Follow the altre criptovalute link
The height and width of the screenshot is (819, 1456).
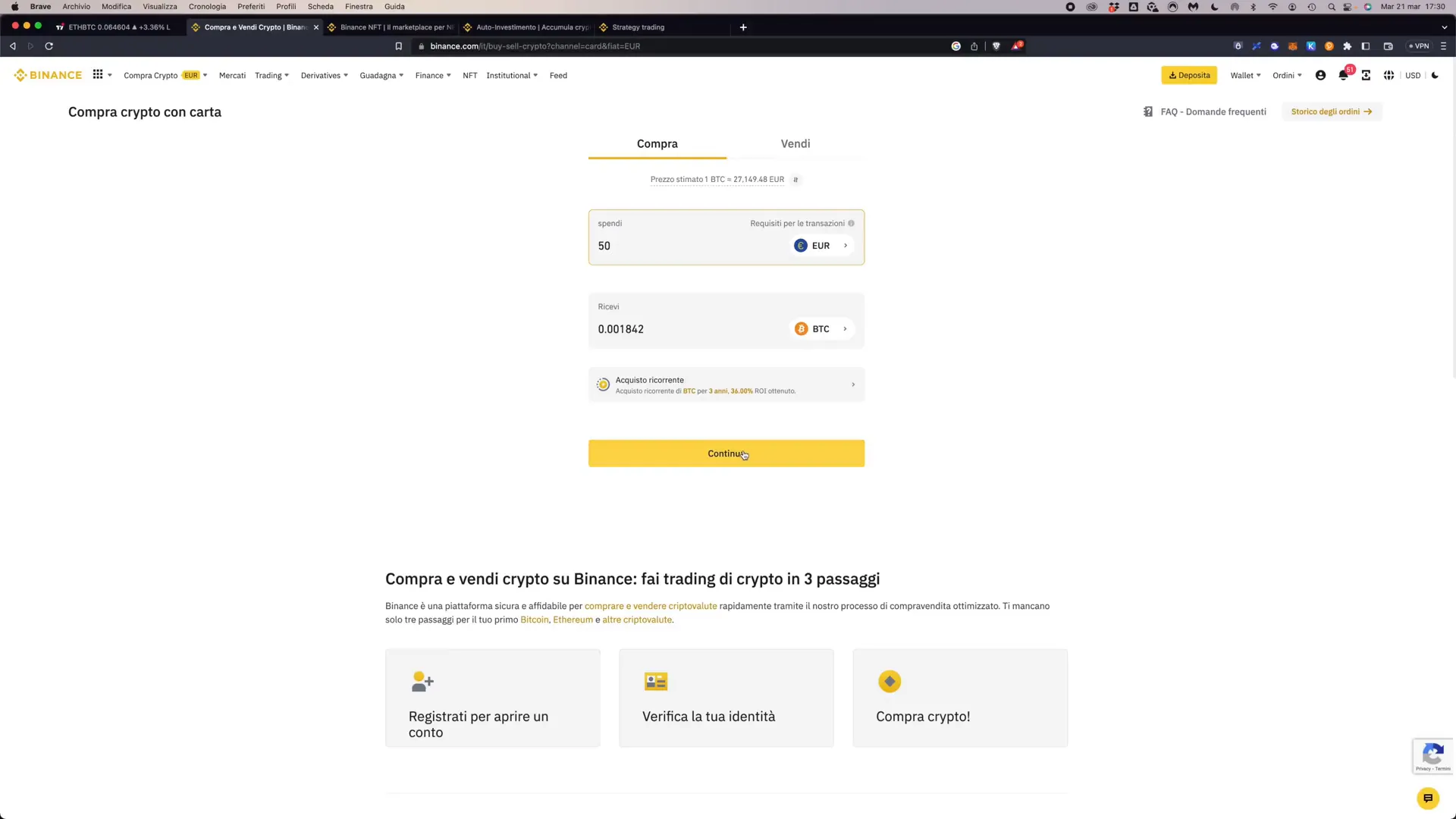tap(637, 620)
